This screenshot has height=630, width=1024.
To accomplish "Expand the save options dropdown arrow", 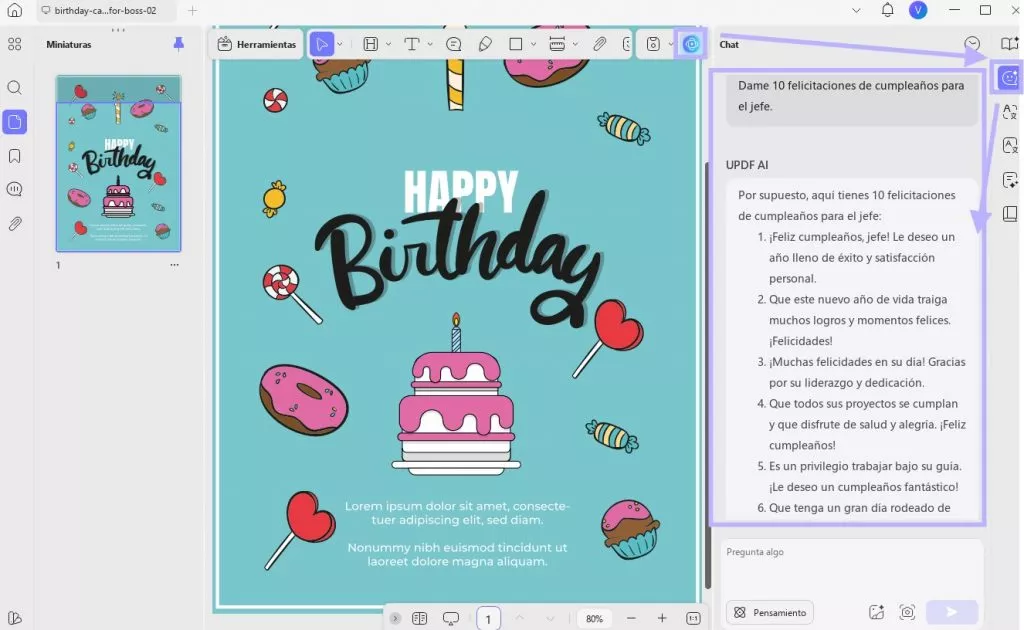I will (x=671, y=44).
